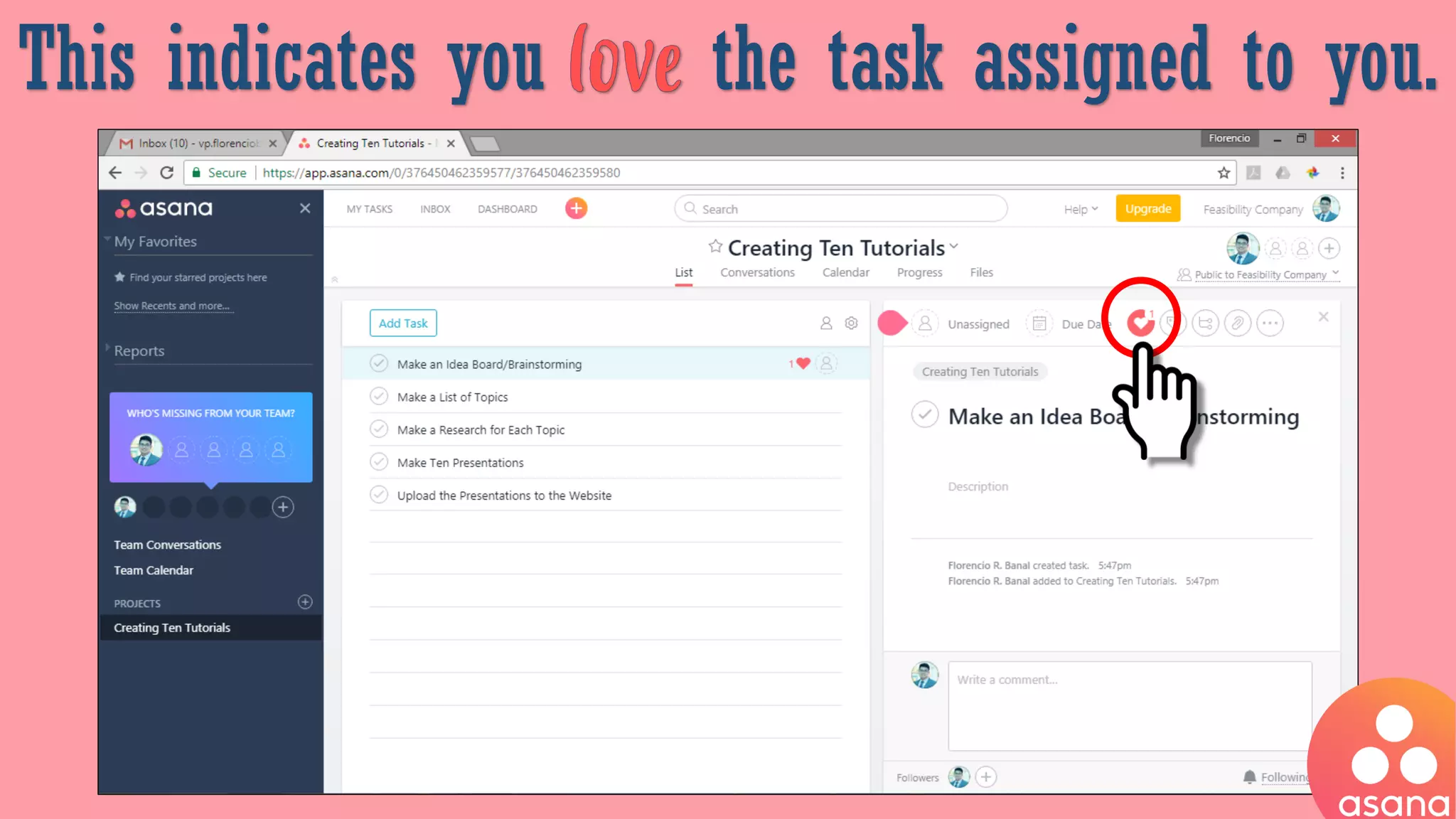This screenshot has height=819, width=1456.
Task: Click the Google Drive extension icon
Action: pyautogui.click(x=1283, y=173)
